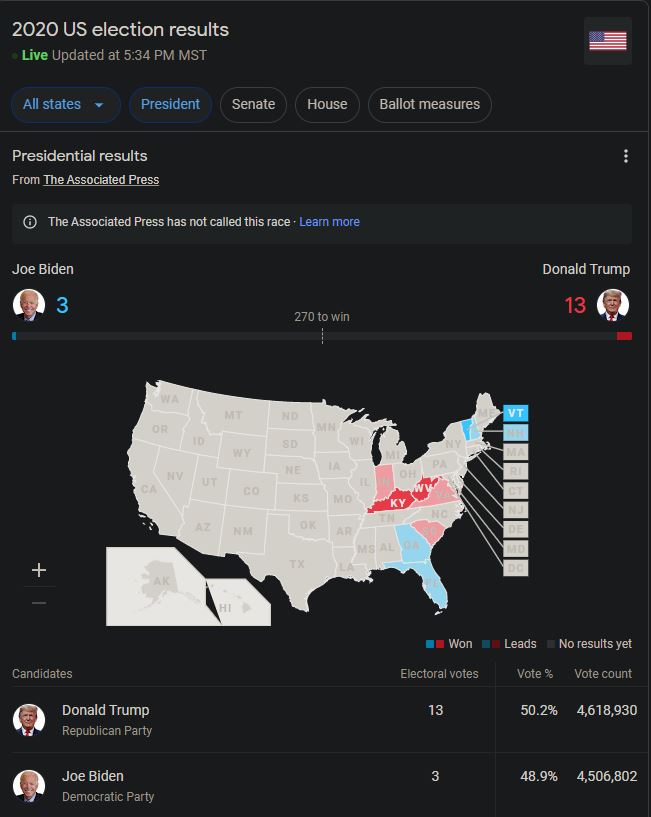The height and width of the screenshot is (817, 651).
Task: Click the info icon in AP notice
Action: tap(30, 222)
